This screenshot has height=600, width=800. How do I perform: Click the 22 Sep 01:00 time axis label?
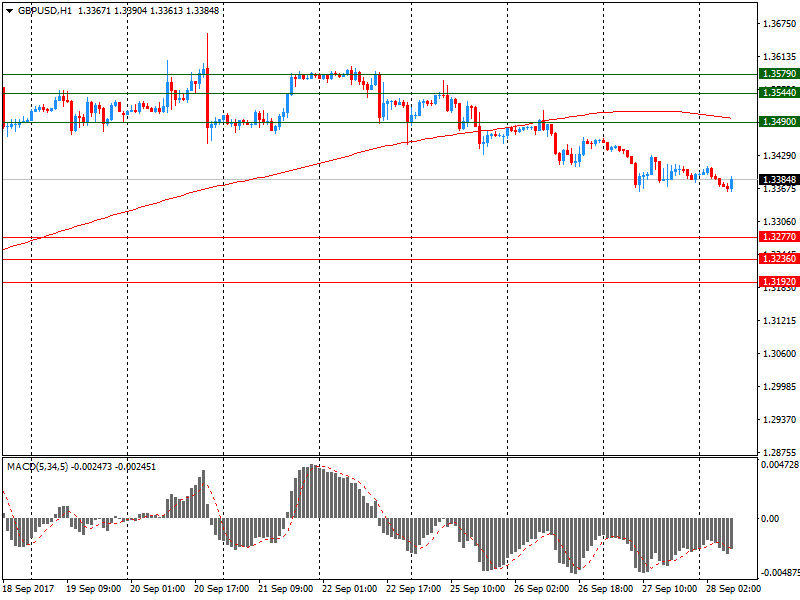350,589
